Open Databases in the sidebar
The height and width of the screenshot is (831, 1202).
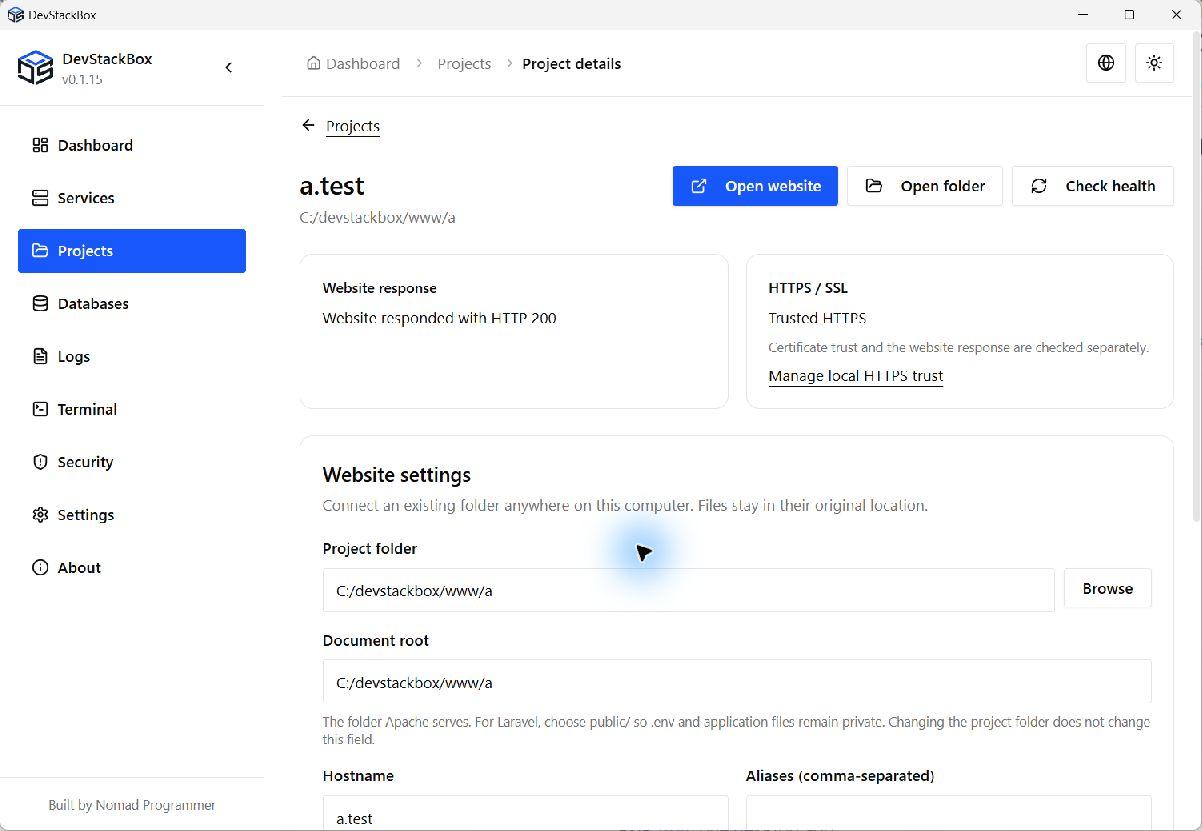tap(132, 304)
